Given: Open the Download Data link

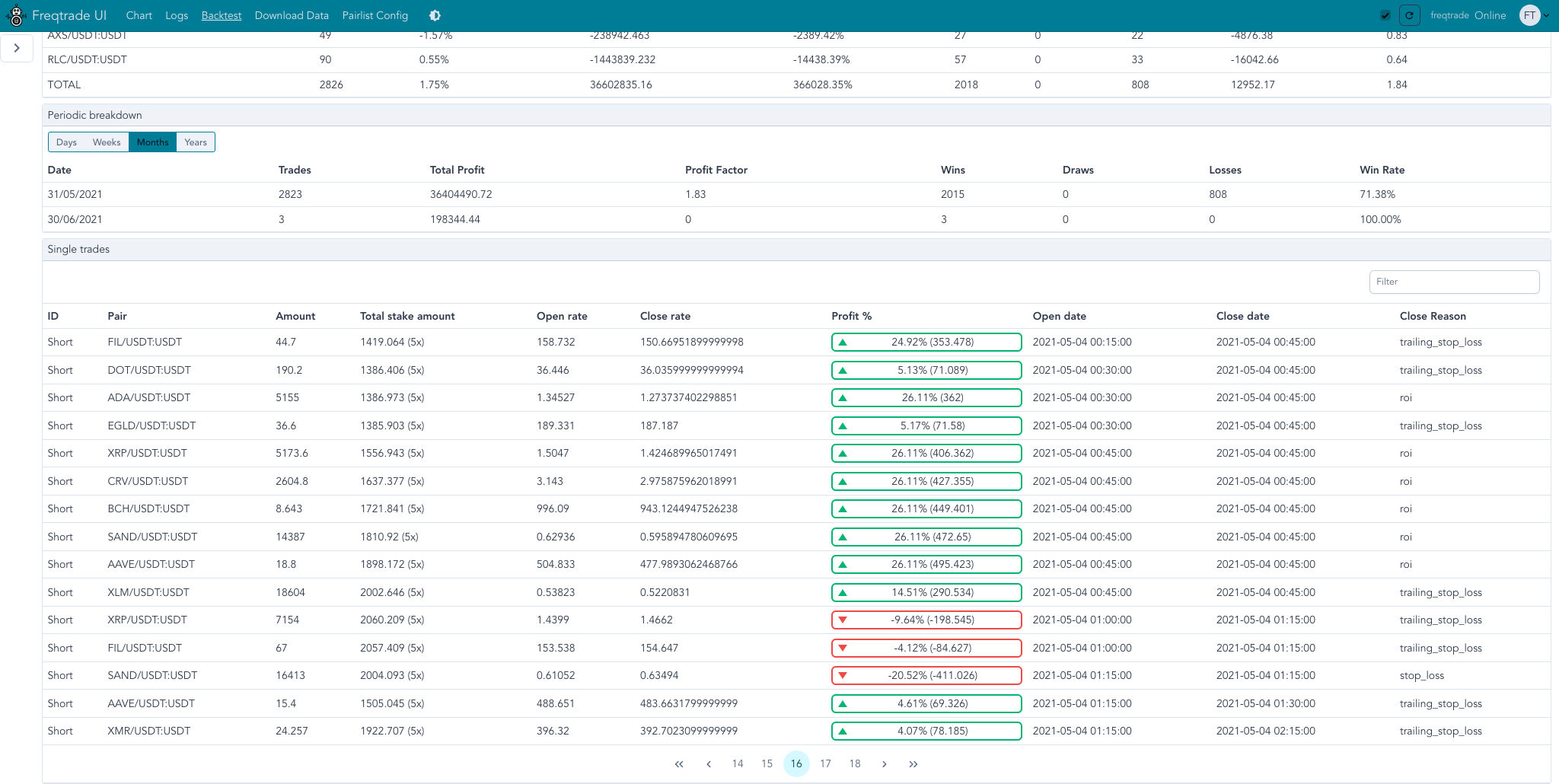Looking at the screenshot, I should point(292,15).
